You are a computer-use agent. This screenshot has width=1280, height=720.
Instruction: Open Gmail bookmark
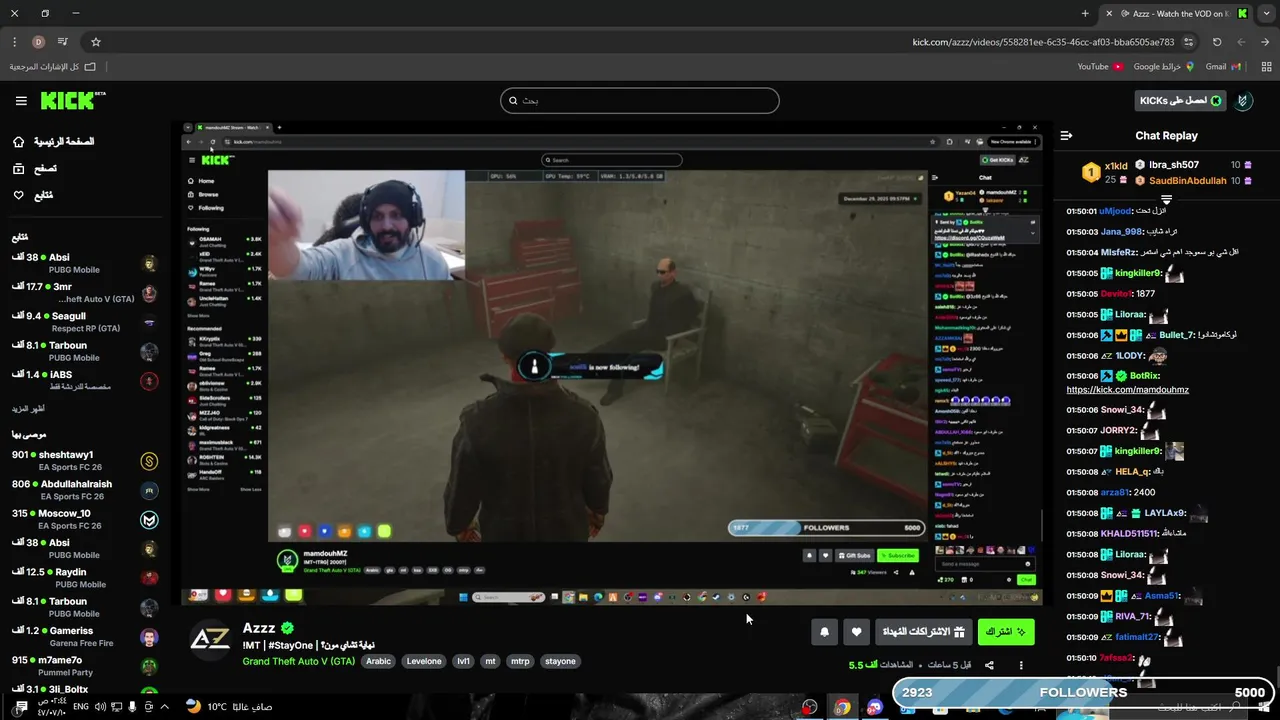click(1223, 67)
